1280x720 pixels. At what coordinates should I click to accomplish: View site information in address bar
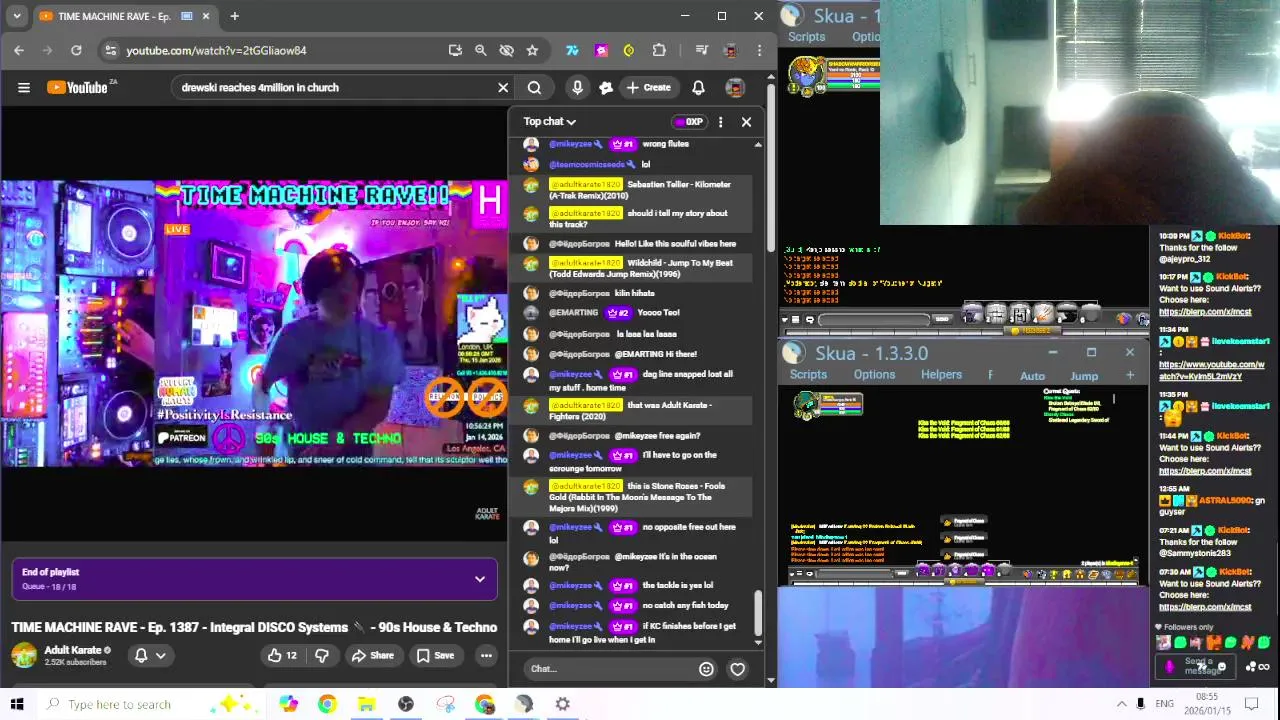(110, 50)
